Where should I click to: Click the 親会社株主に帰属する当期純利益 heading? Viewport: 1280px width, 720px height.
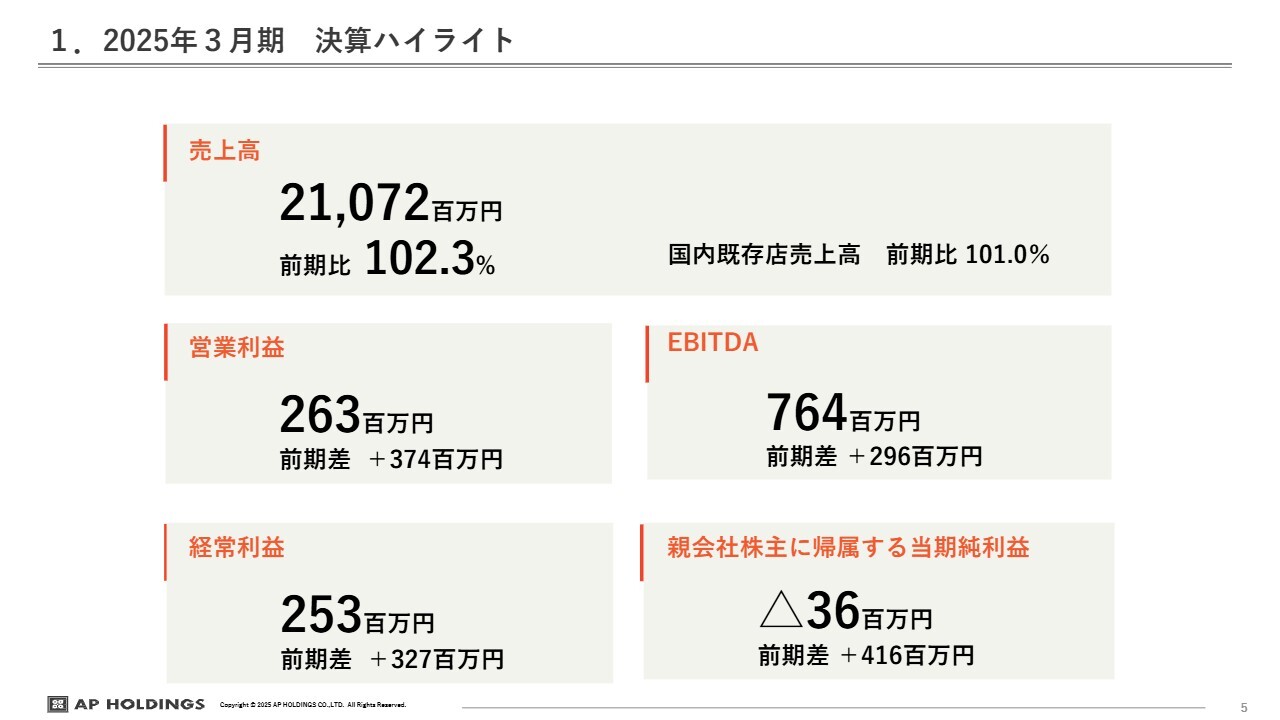(x=848, y=548)
